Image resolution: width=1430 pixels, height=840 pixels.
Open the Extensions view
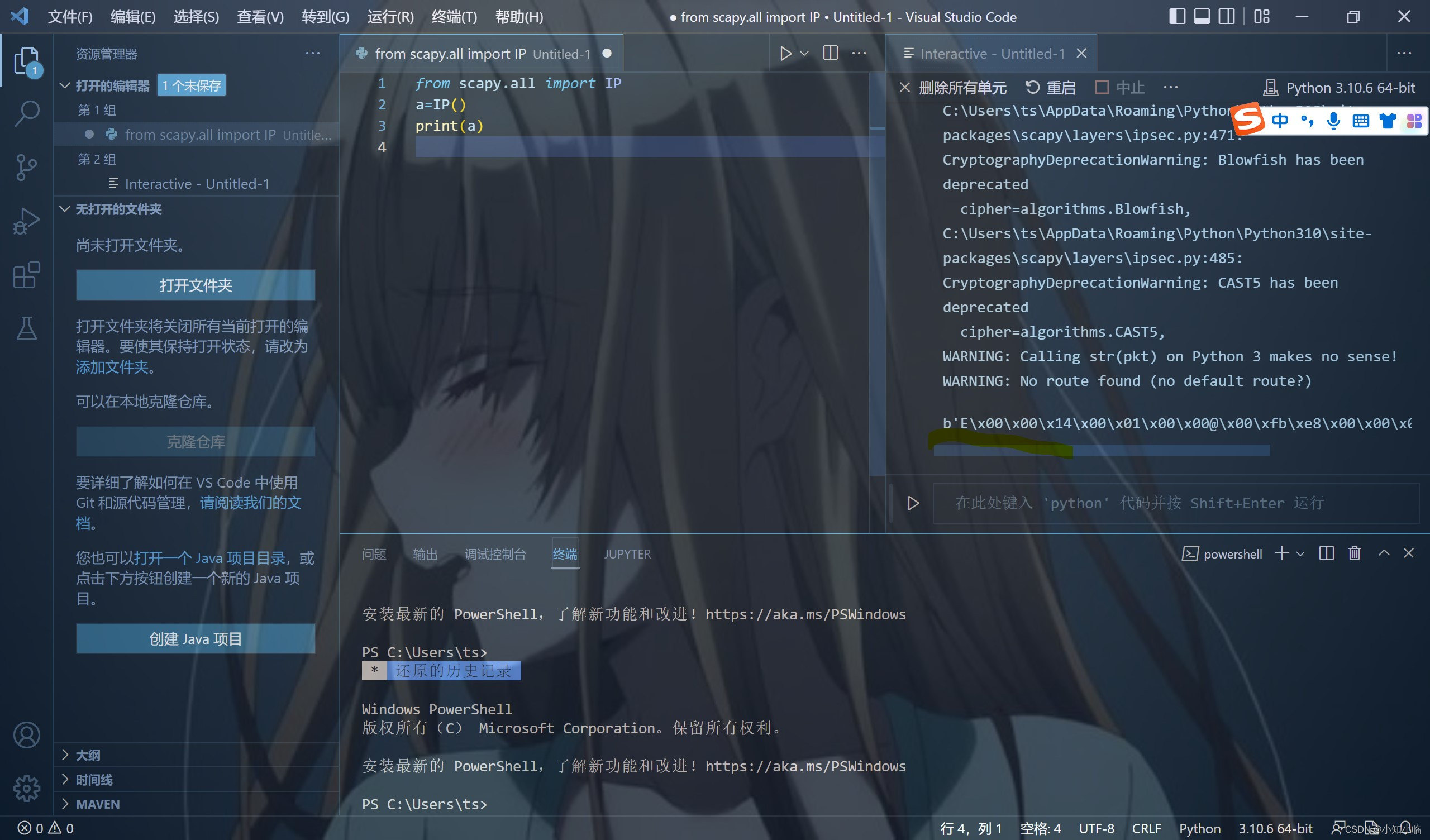coord(27,275)
